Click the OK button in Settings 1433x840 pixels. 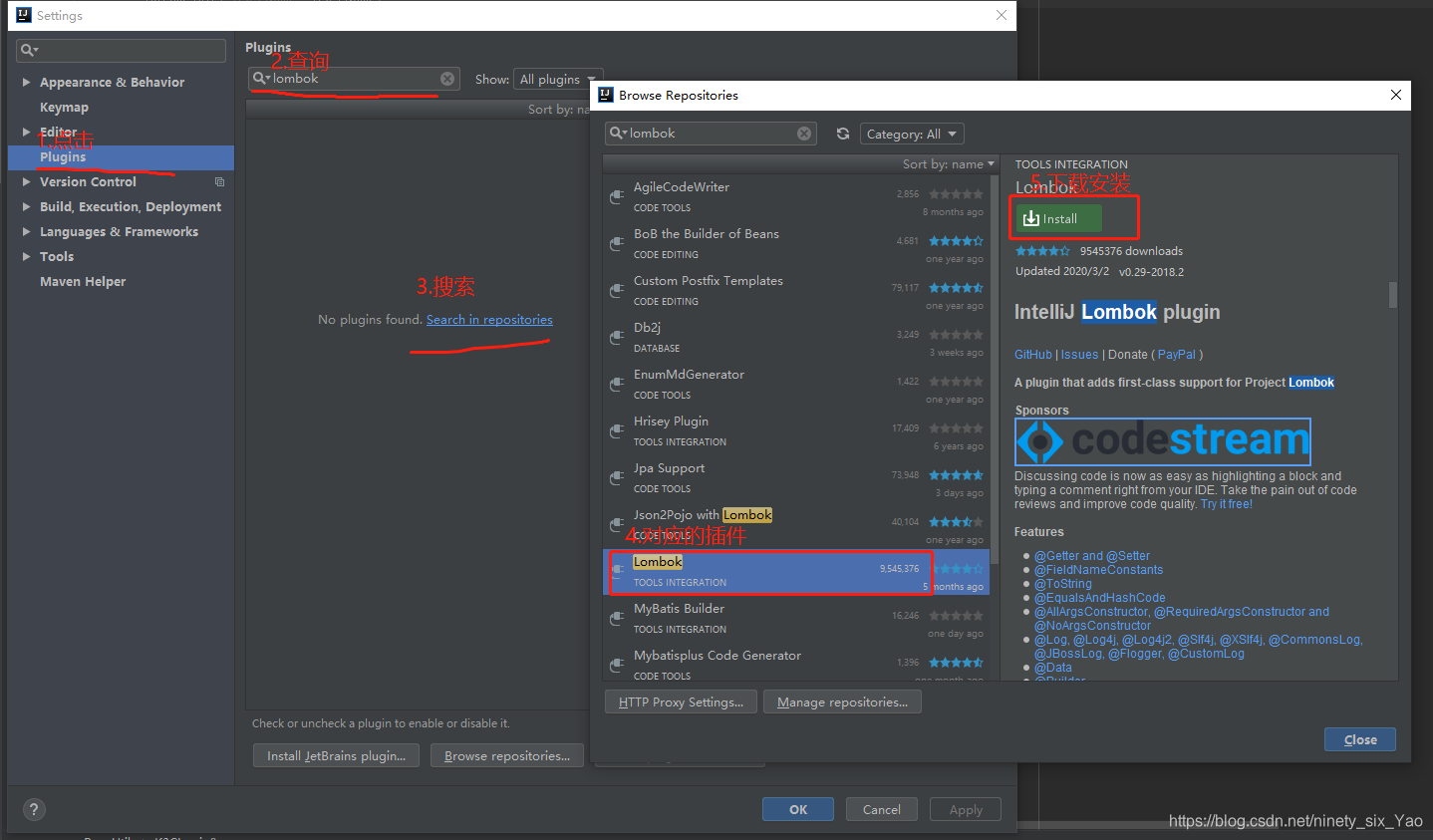798,809
